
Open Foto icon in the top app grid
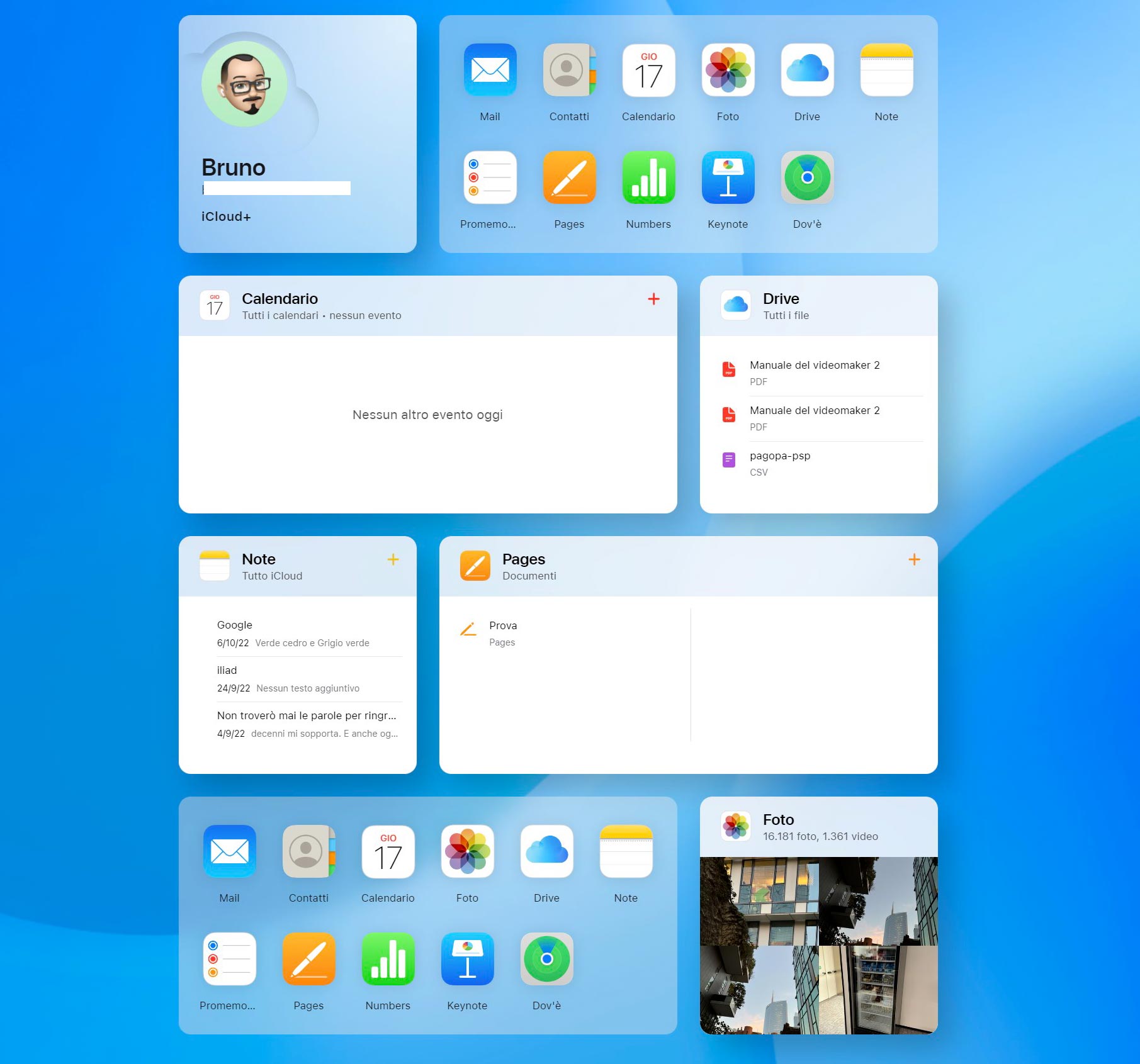[728, 70]
